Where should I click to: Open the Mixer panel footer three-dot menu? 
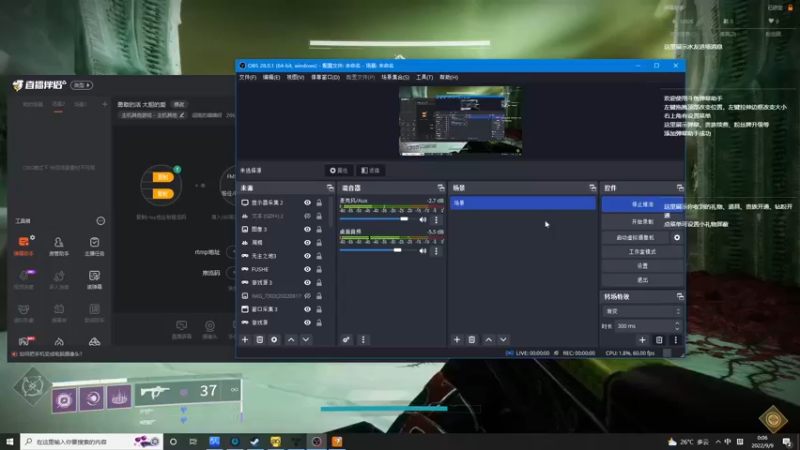click(x=363, y=339)
